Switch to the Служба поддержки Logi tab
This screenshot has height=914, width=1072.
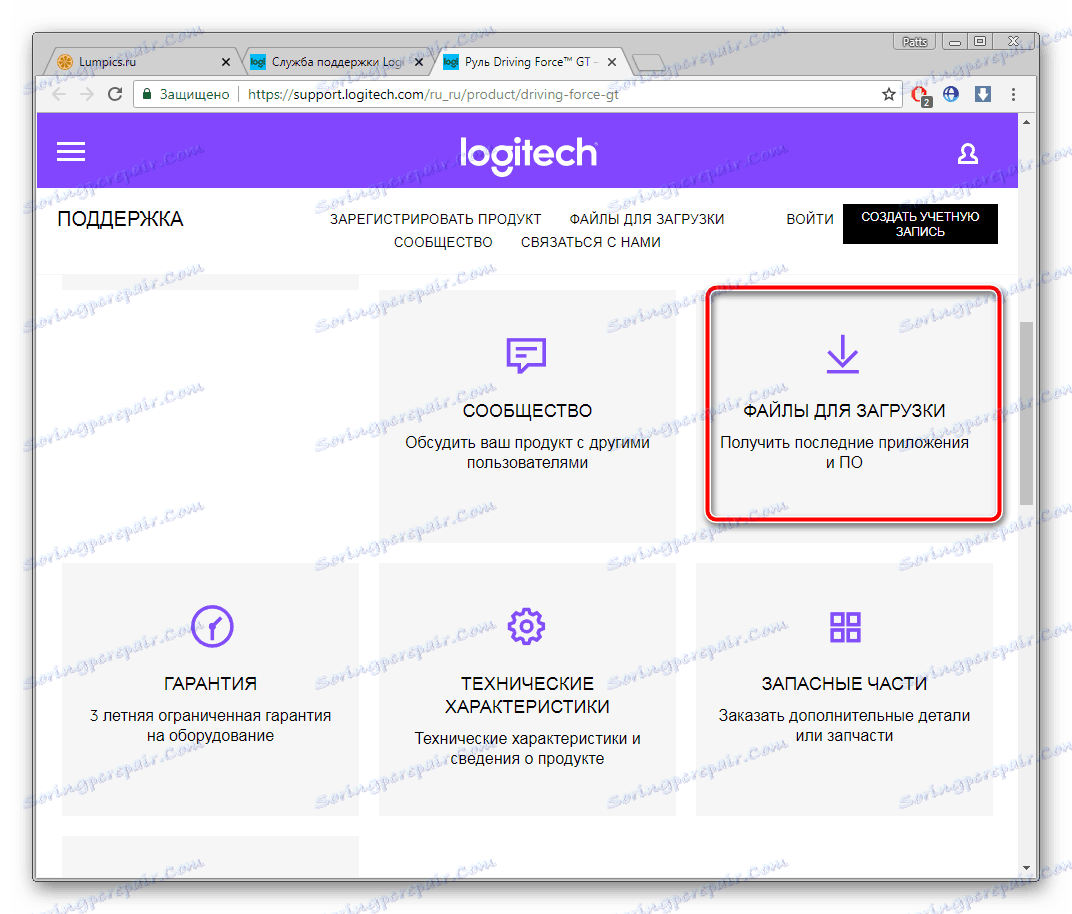[x=336, y=62]
